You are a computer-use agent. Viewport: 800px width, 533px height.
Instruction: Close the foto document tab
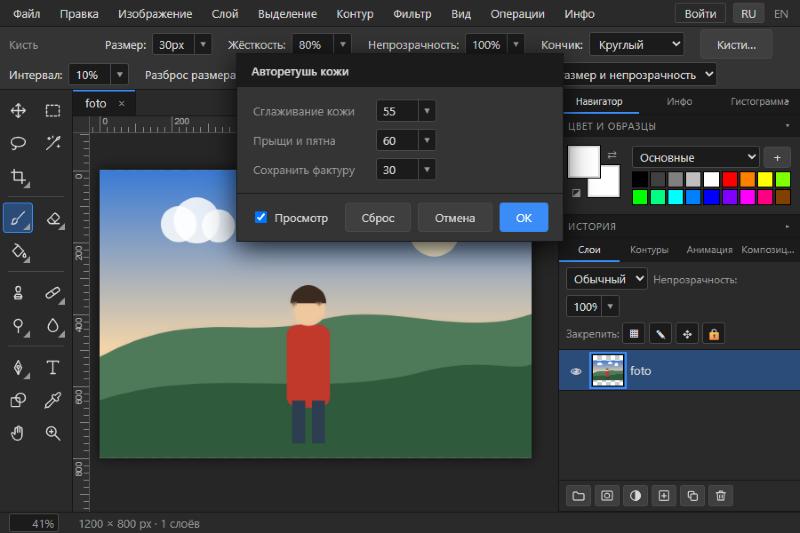click(x=121, y=104)
